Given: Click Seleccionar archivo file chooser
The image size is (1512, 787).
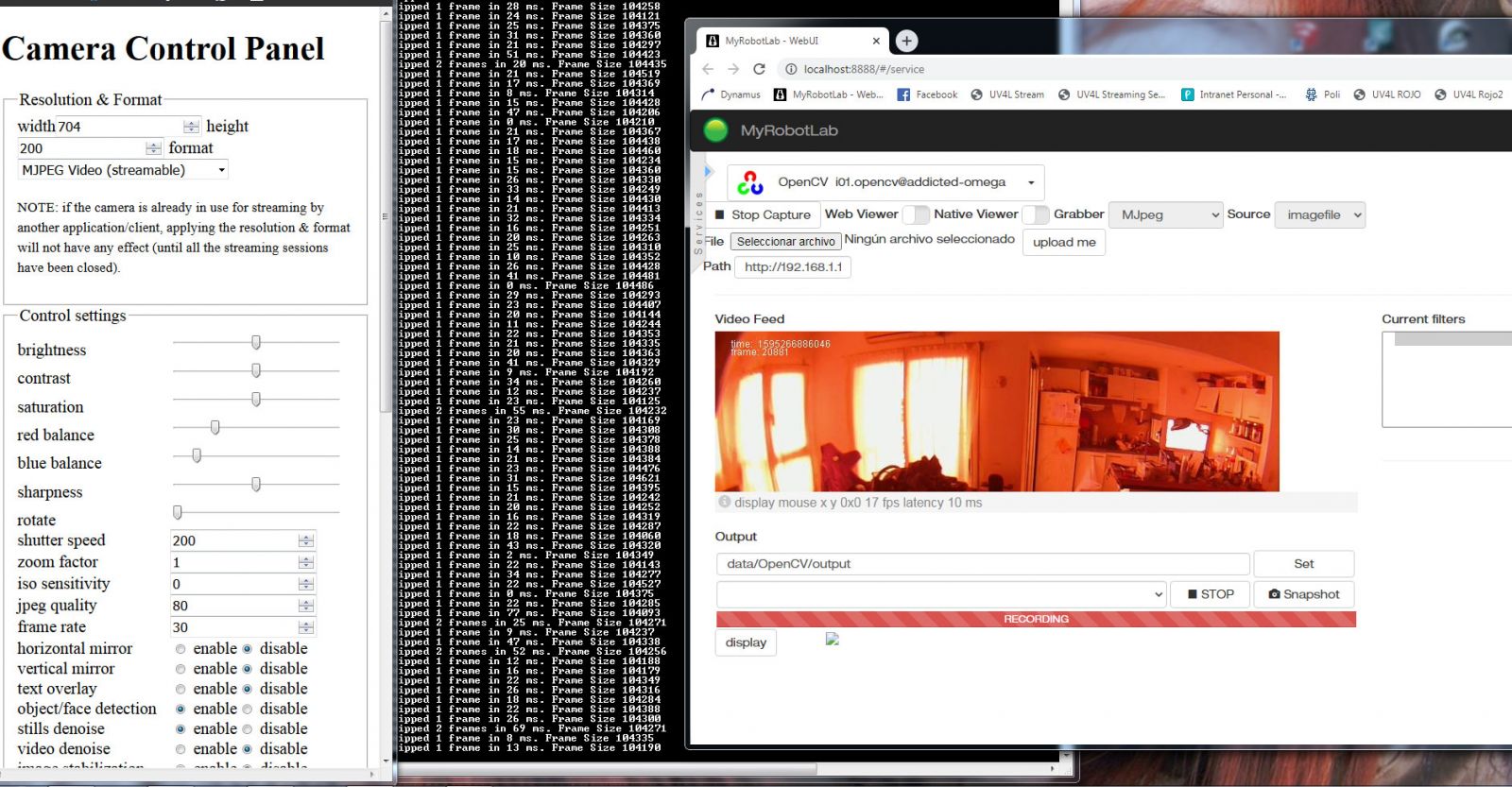Looking at the screenshot, I should pyautogui.click(x=785, y=242).
